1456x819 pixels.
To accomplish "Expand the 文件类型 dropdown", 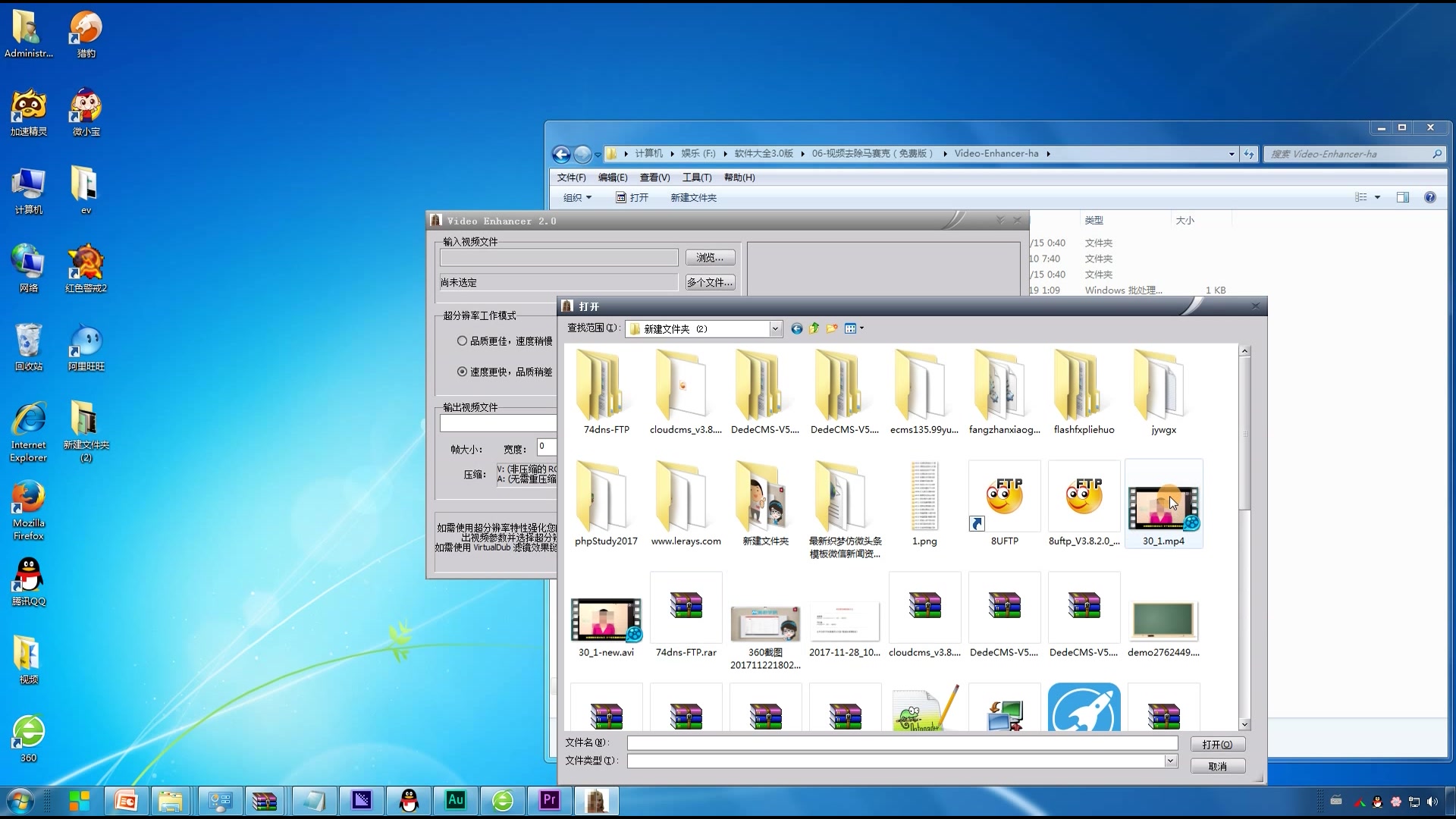I will click(x=1170, y=761).
